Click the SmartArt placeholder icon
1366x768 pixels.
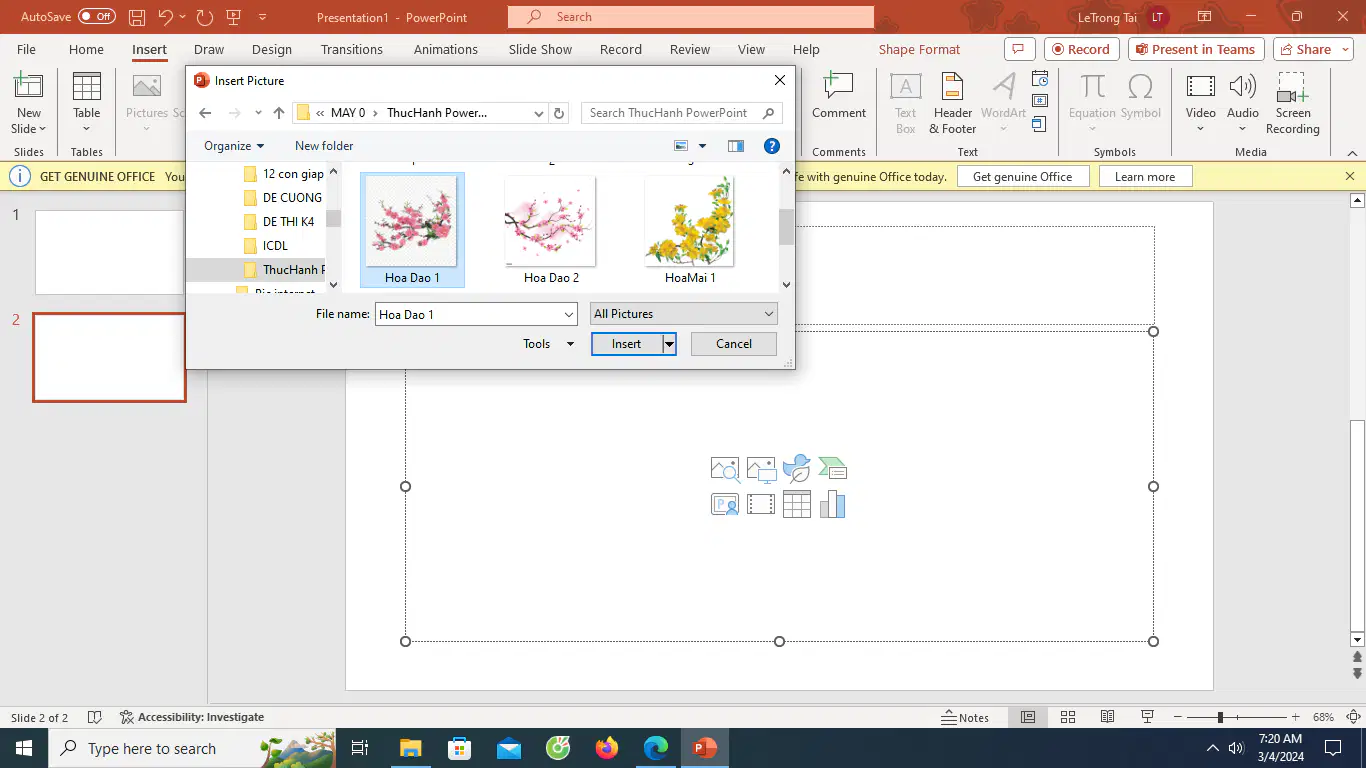[833, 469]
